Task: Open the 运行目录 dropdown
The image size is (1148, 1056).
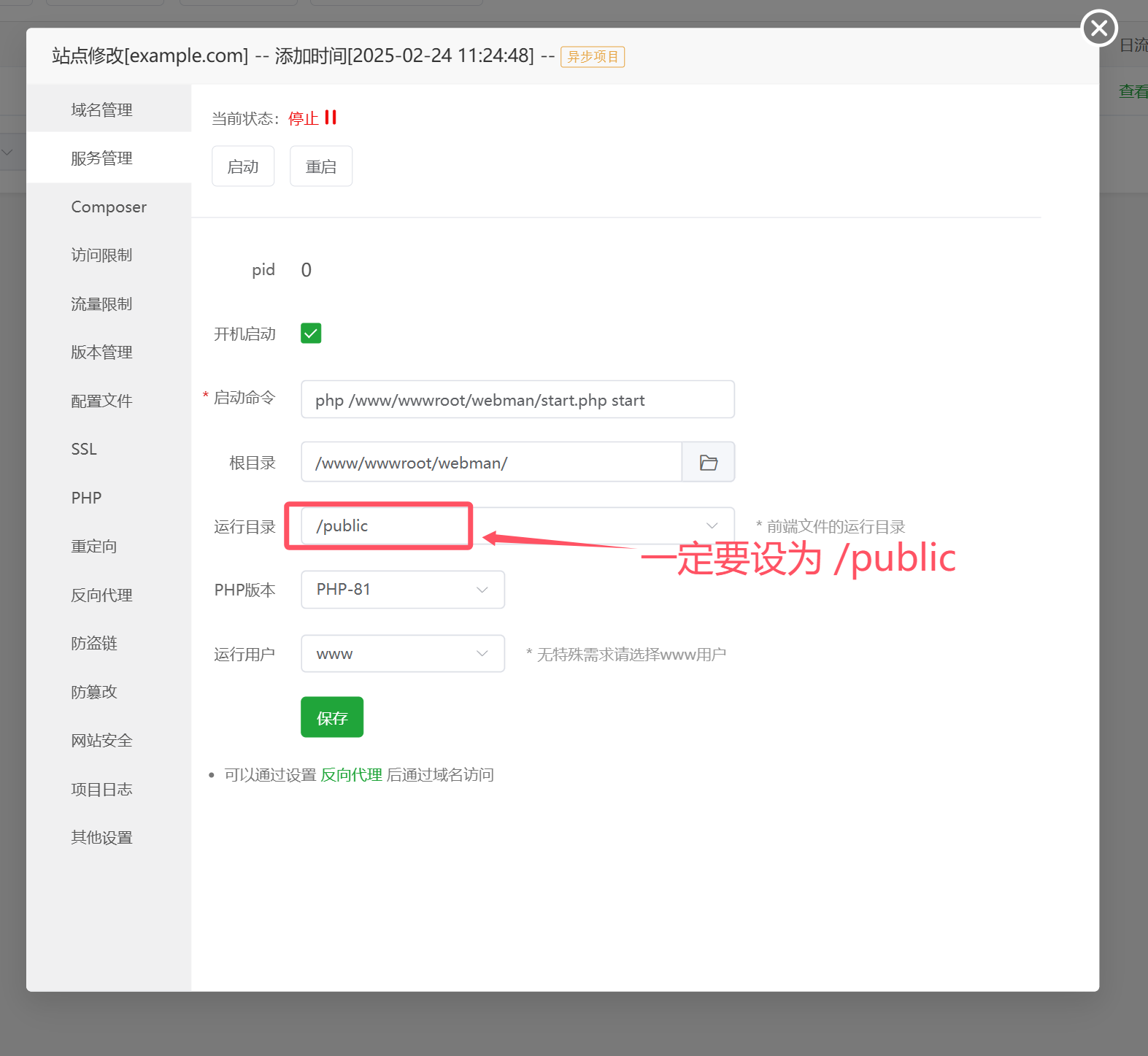Action: (x=711, y=526)
